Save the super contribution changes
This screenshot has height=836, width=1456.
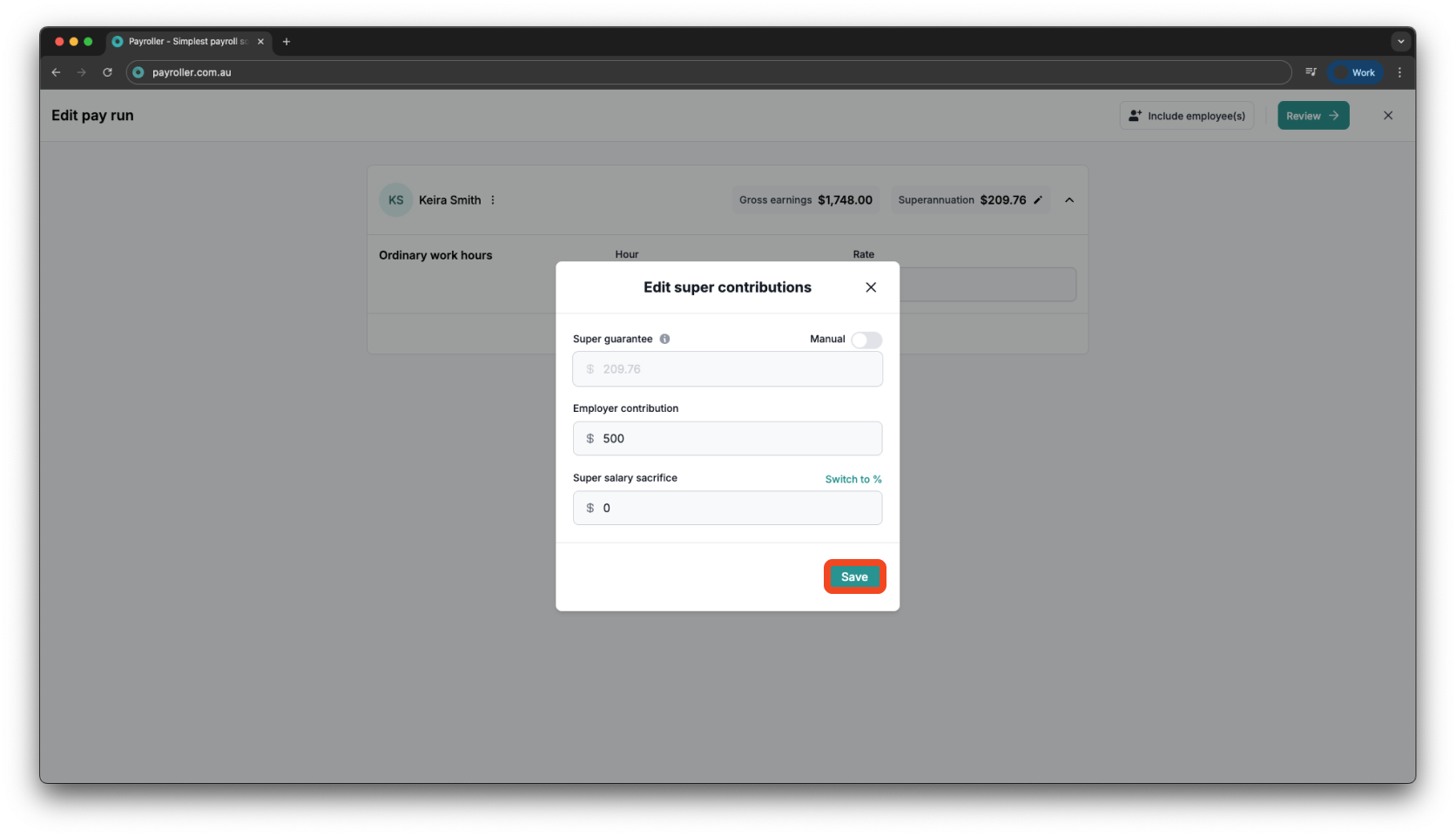(853, 576)
